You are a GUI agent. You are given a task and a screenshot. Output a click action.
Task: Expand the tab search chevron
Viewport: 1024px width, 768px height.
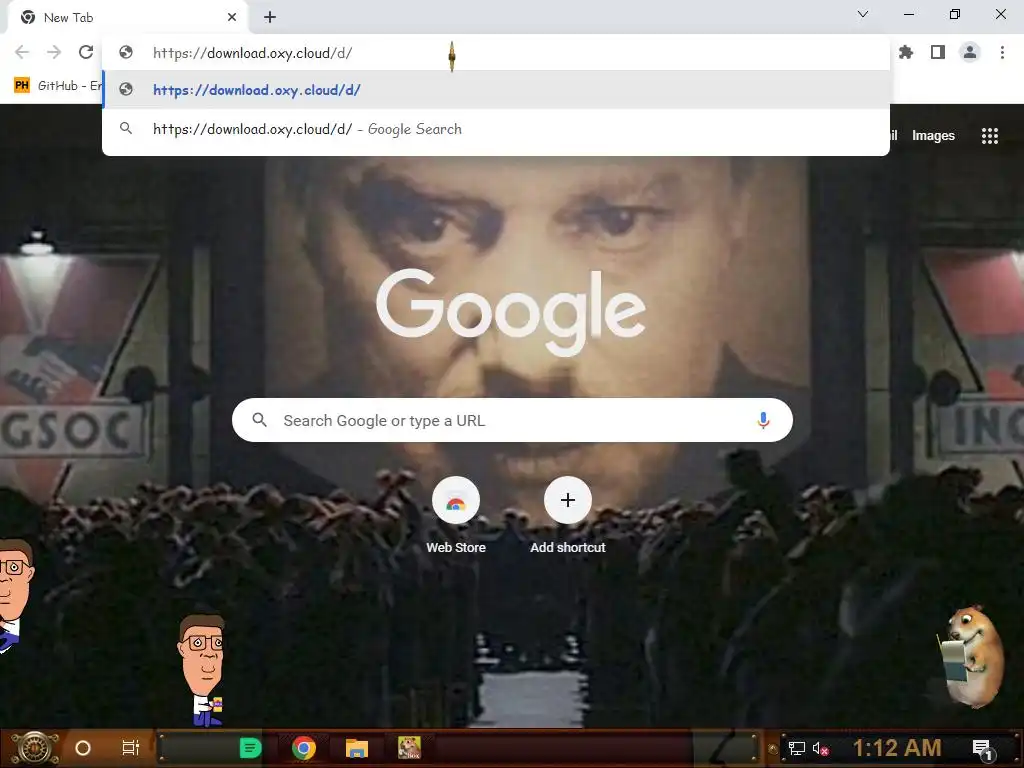pos(863,14)
